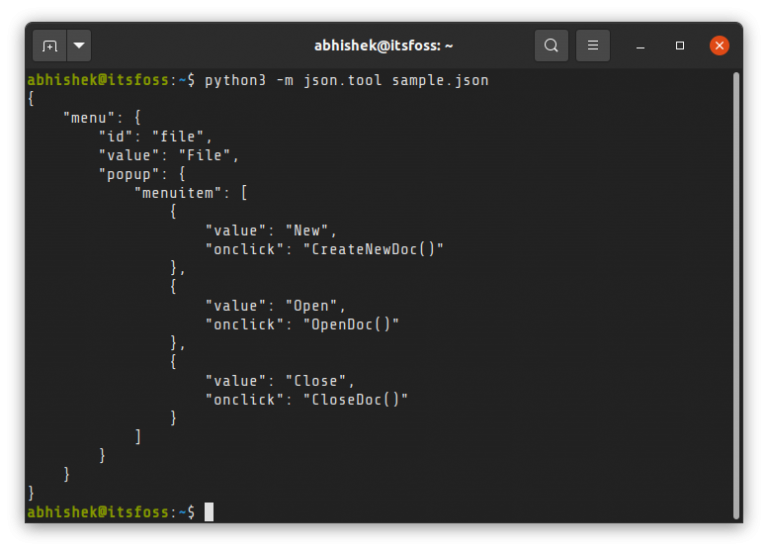Screen dimensions: 768x551
Task: Minimize the terminal window
Action: [x=640, y=46]
